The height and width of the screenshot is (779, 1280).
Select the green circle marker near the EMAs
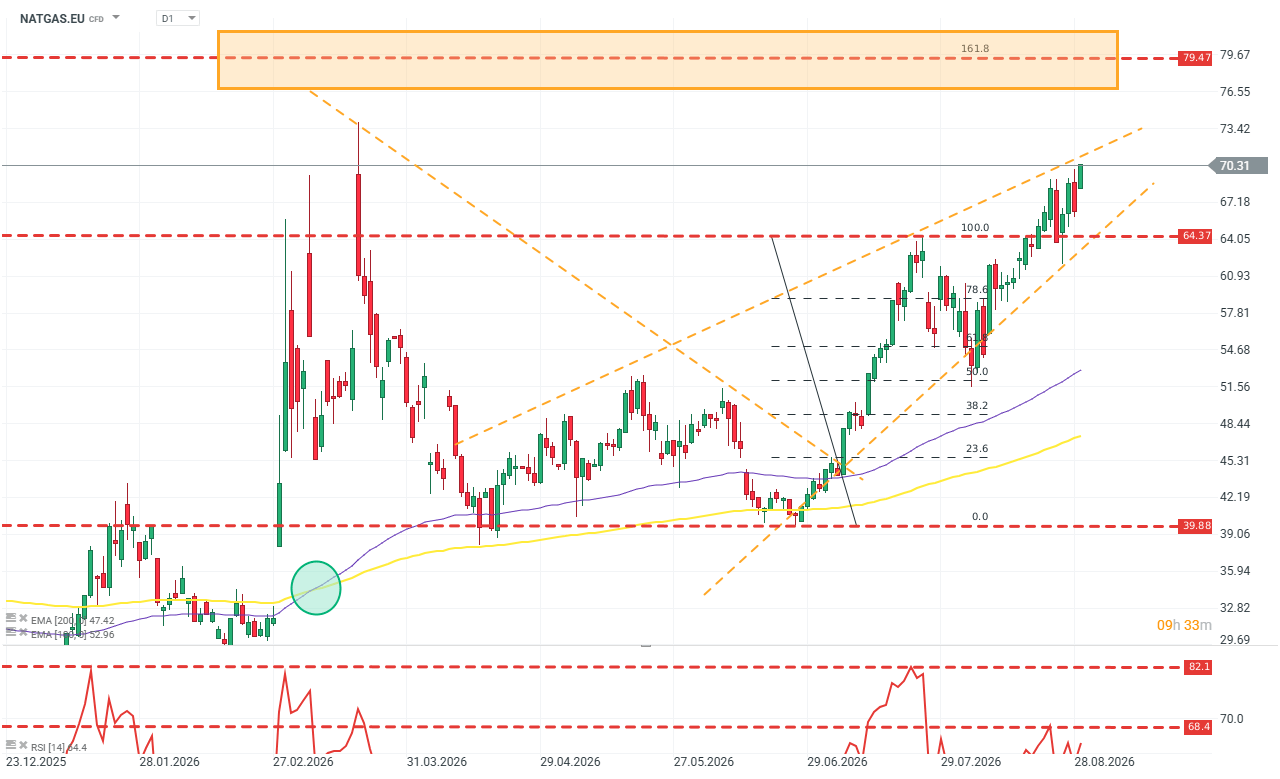click(x=316, y=588)
